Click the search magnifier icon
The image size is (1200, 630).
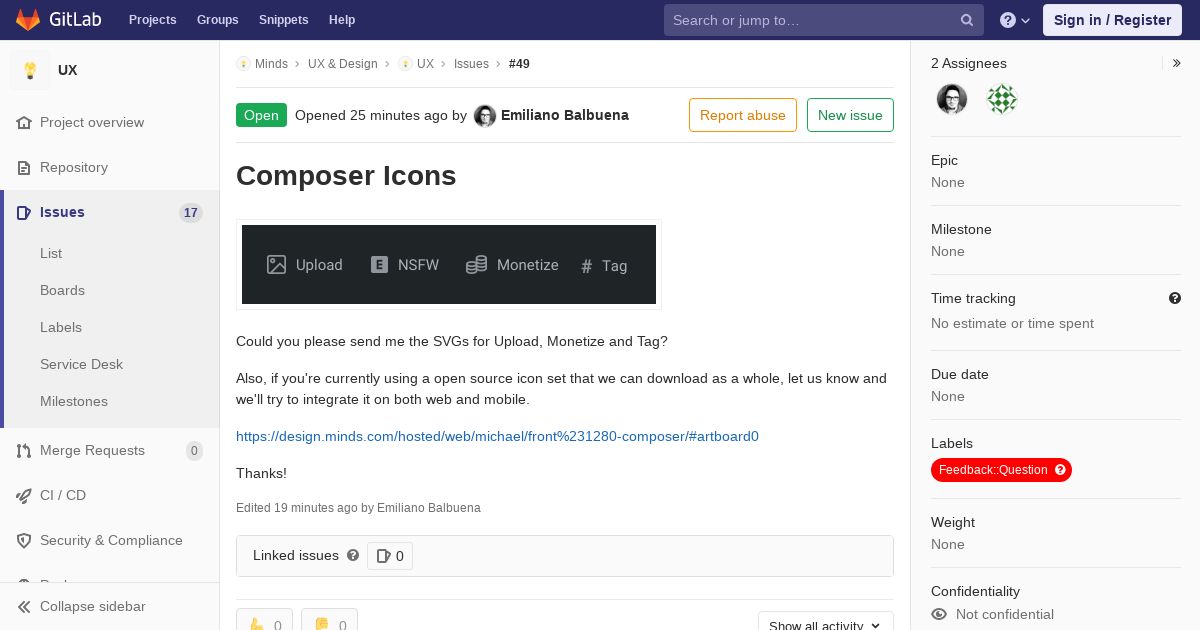(x=967, y=20)
